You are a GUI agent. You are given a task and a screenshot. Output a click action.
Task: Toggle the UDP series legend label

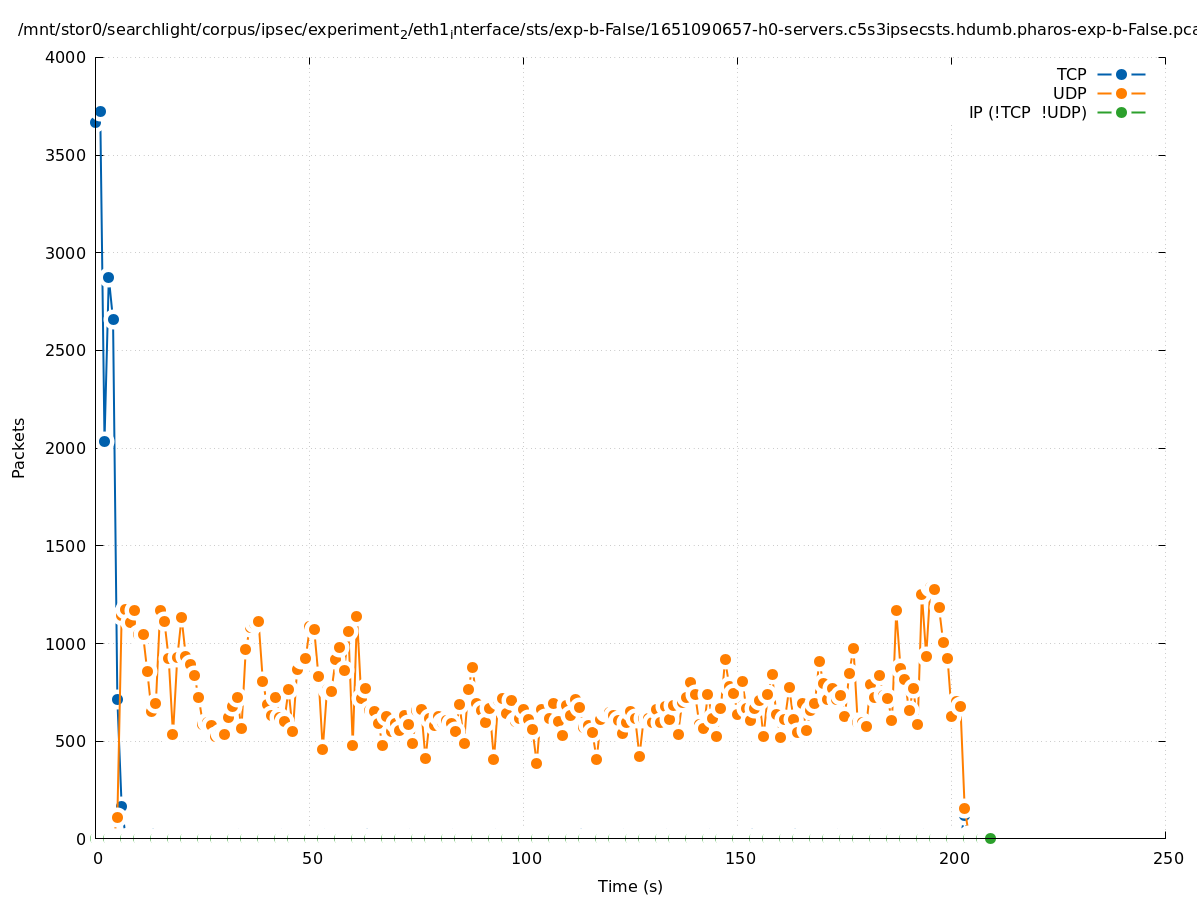pyautogui.click(x=1069, y=93)
